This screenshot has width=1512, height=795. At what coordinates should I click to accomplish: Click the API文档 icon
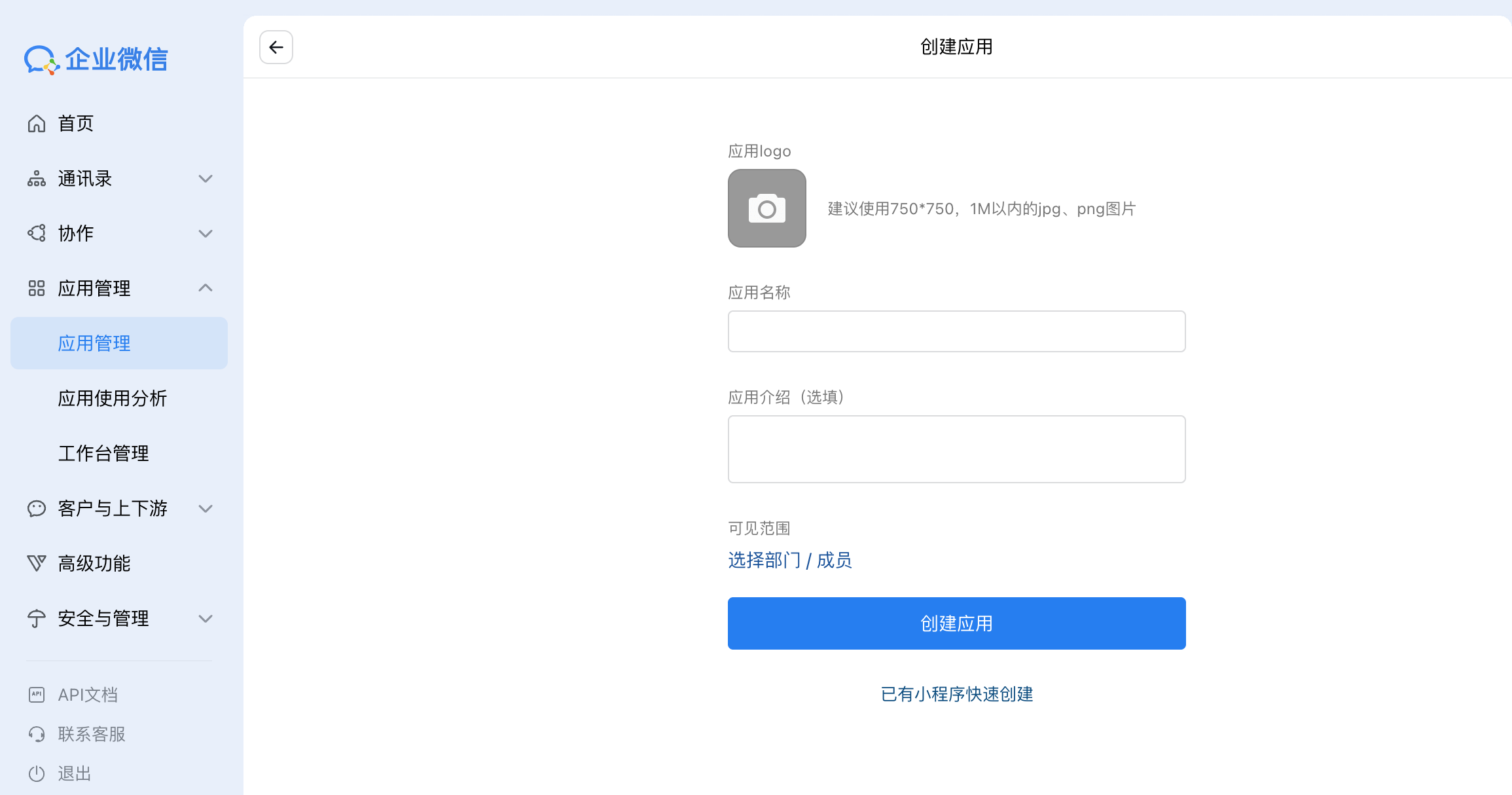37,695
